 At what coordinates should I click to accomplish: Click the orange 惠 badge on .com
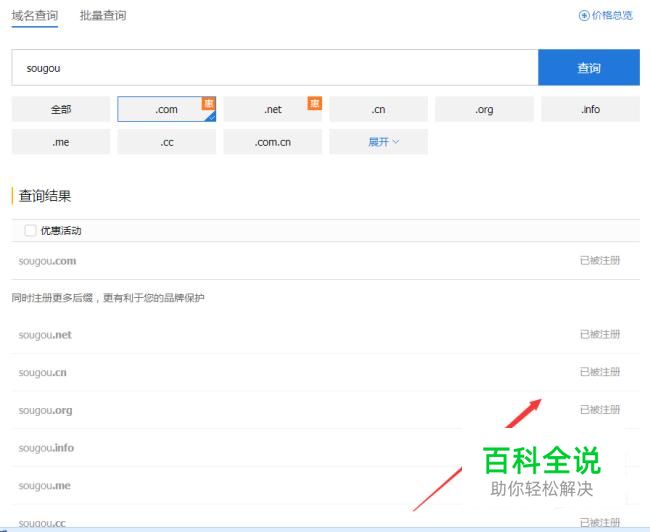pos(209,103)
